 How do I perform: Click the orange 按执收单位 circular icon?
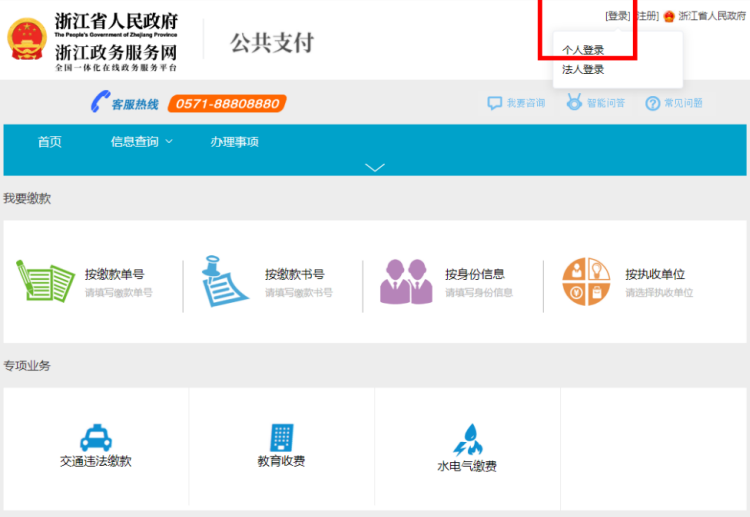[x=586, y=282]
